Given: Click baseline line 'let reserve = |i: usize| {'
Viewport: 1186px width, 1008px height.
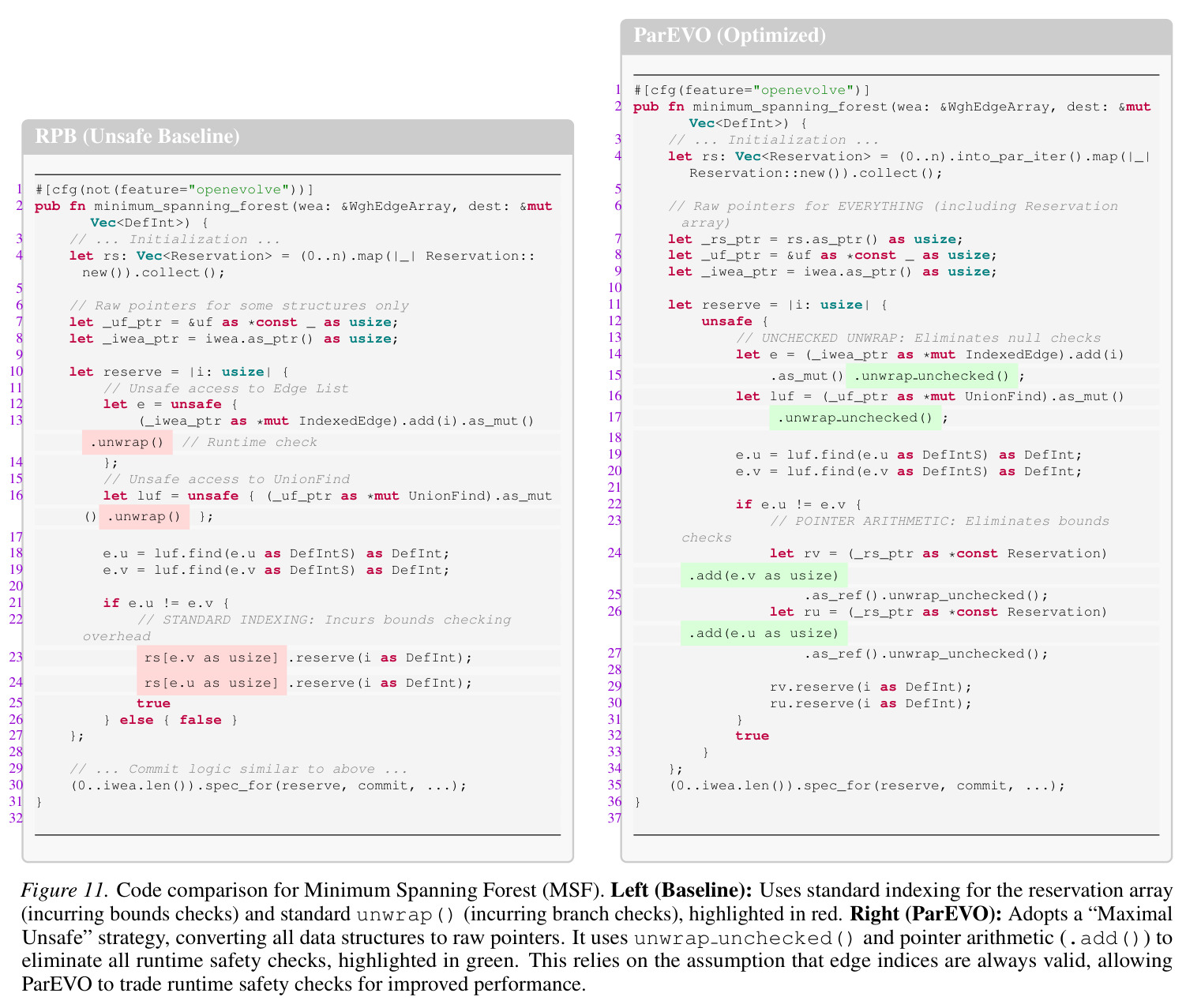Looking at the screenshot, I should click(179, 372).
